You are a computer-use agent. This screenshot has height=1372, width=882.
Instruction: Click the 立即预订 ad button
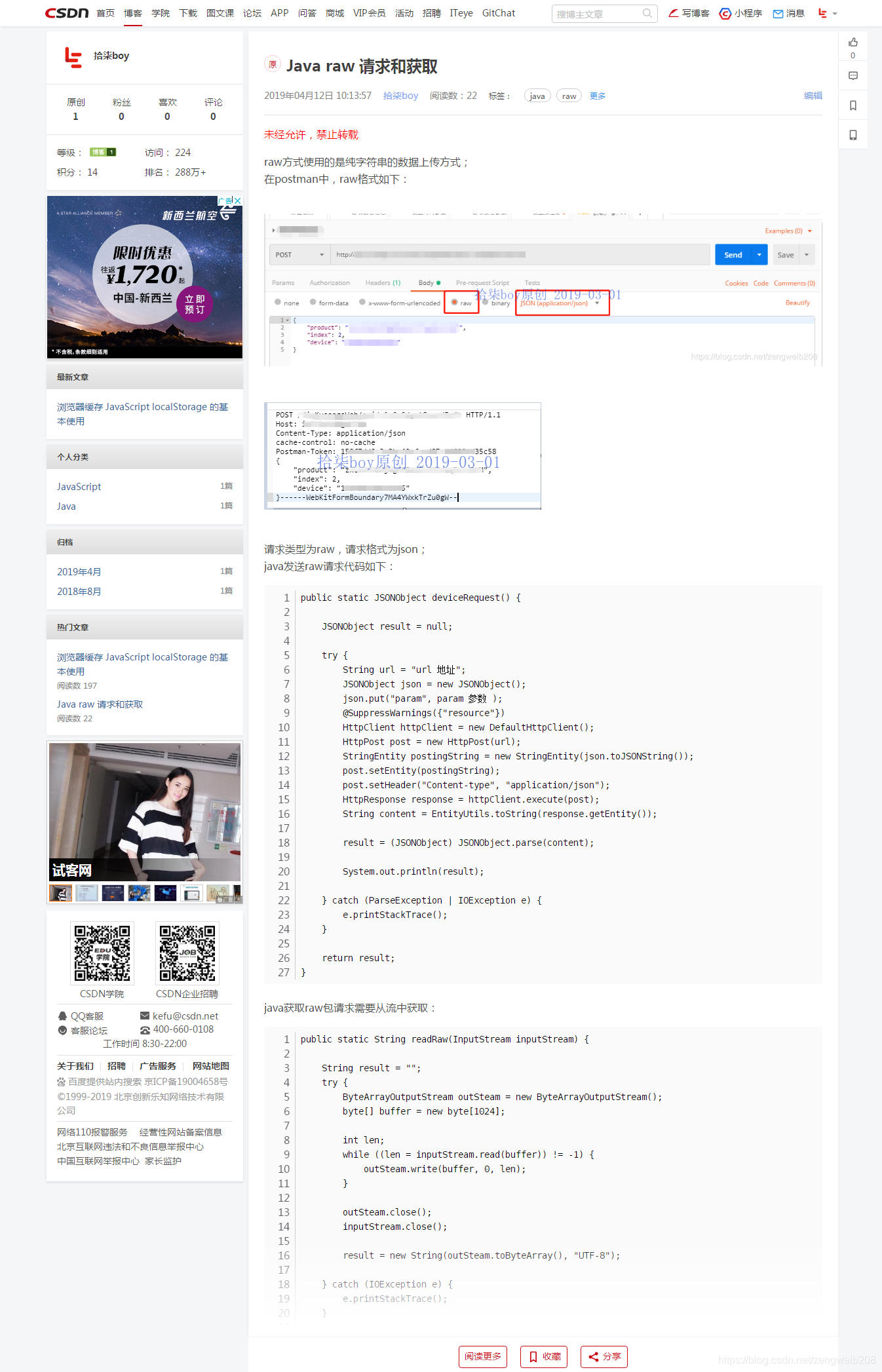195,304
